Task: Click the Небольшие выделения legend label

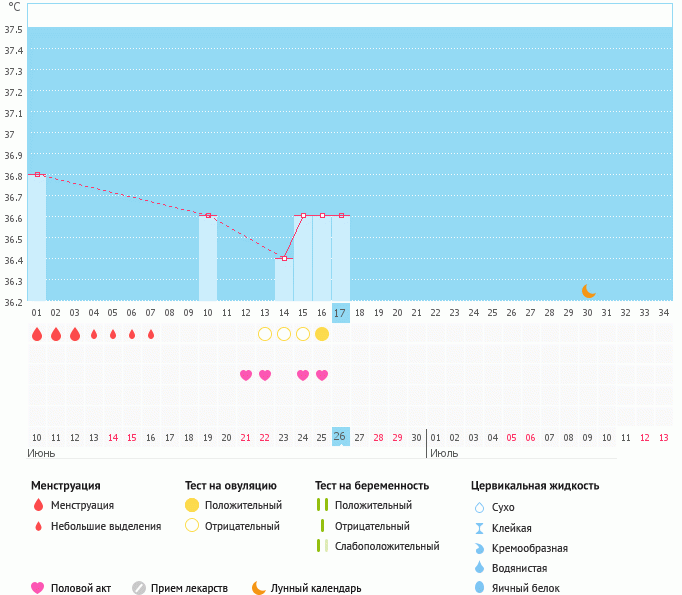Action: click(106, 526)
